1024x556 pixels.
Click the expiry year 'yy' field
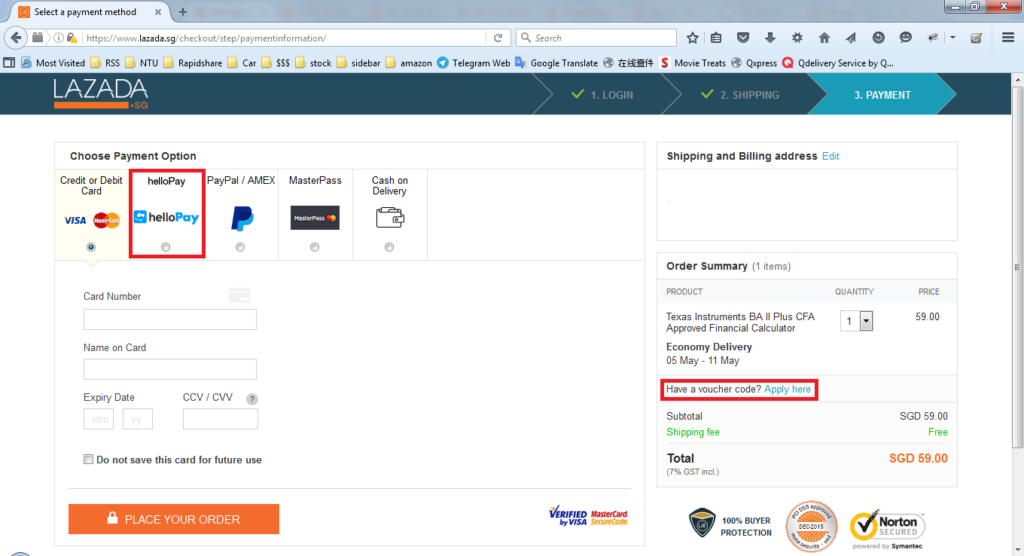point(138,419)
